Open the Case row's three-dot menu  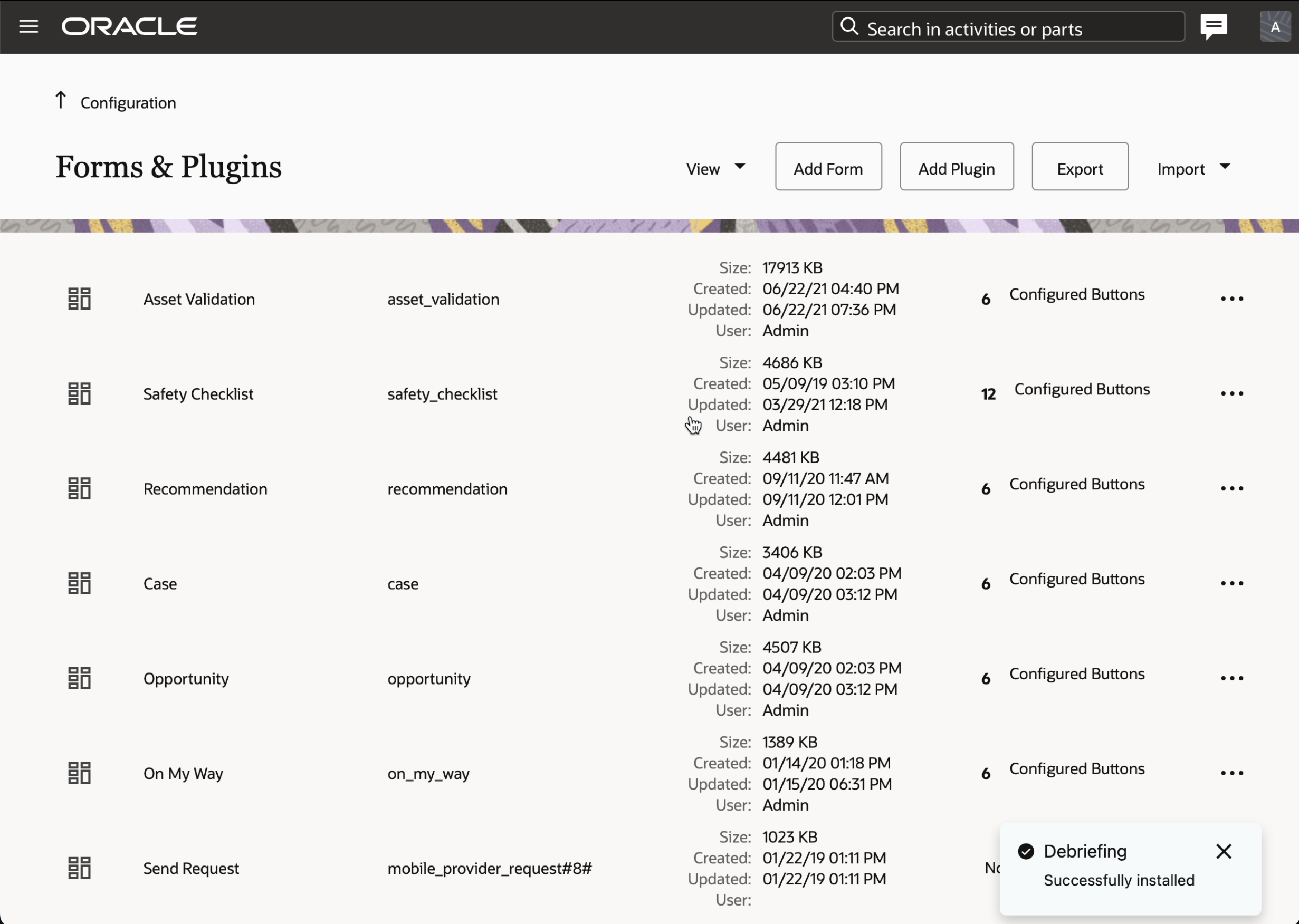coord(1231,584)
